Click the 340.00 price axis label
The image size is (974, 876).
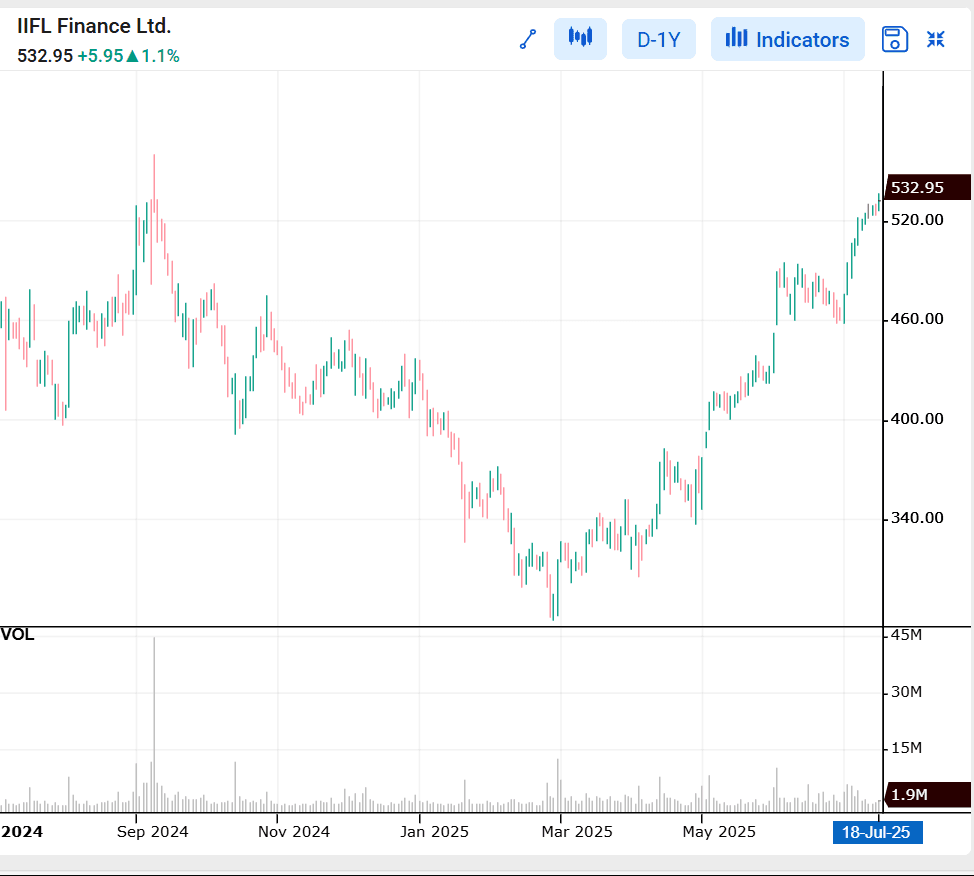click(x=917, y=518)
